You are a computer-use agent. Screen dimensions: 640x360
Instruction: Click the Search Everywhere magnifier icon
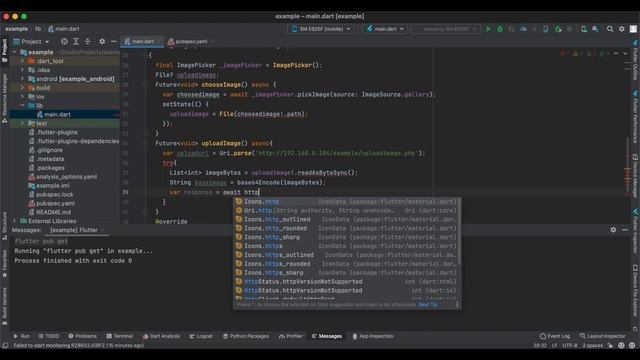pos(610,29)
